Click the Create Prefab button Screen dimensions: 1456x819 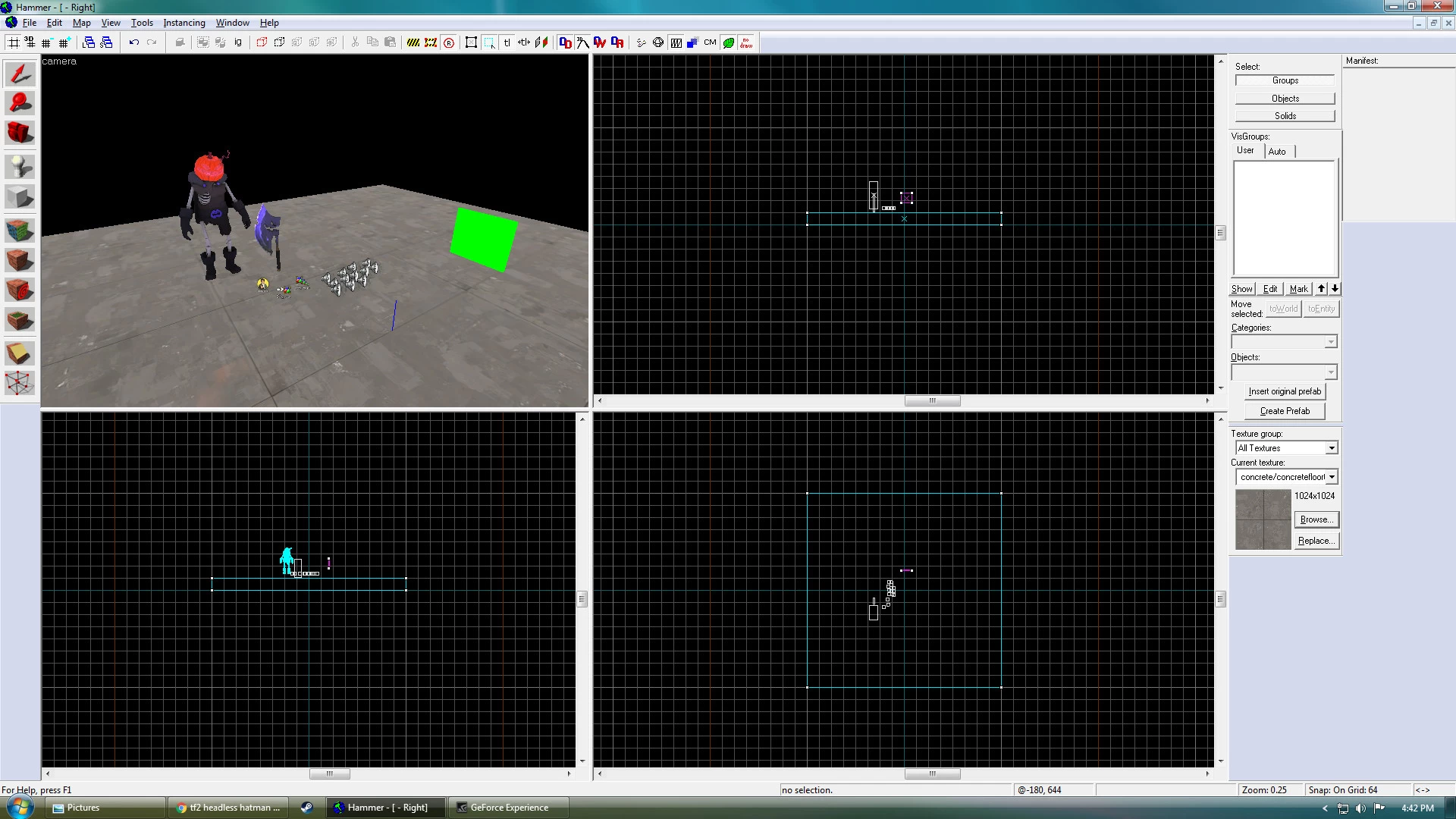(1285, 411)
